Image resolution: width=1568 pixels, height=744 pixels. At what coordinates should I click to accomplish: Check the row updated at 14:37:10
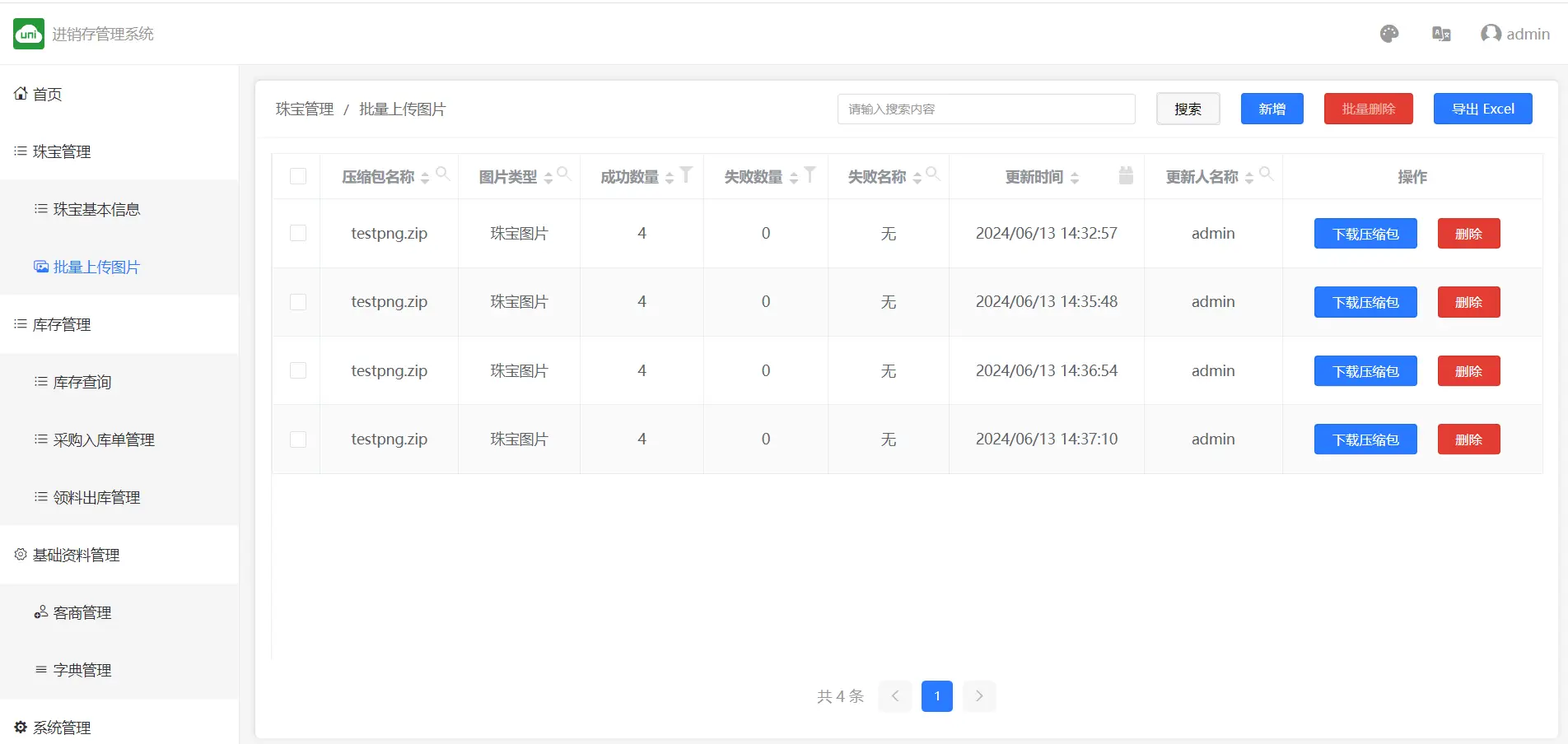[298, 439]
